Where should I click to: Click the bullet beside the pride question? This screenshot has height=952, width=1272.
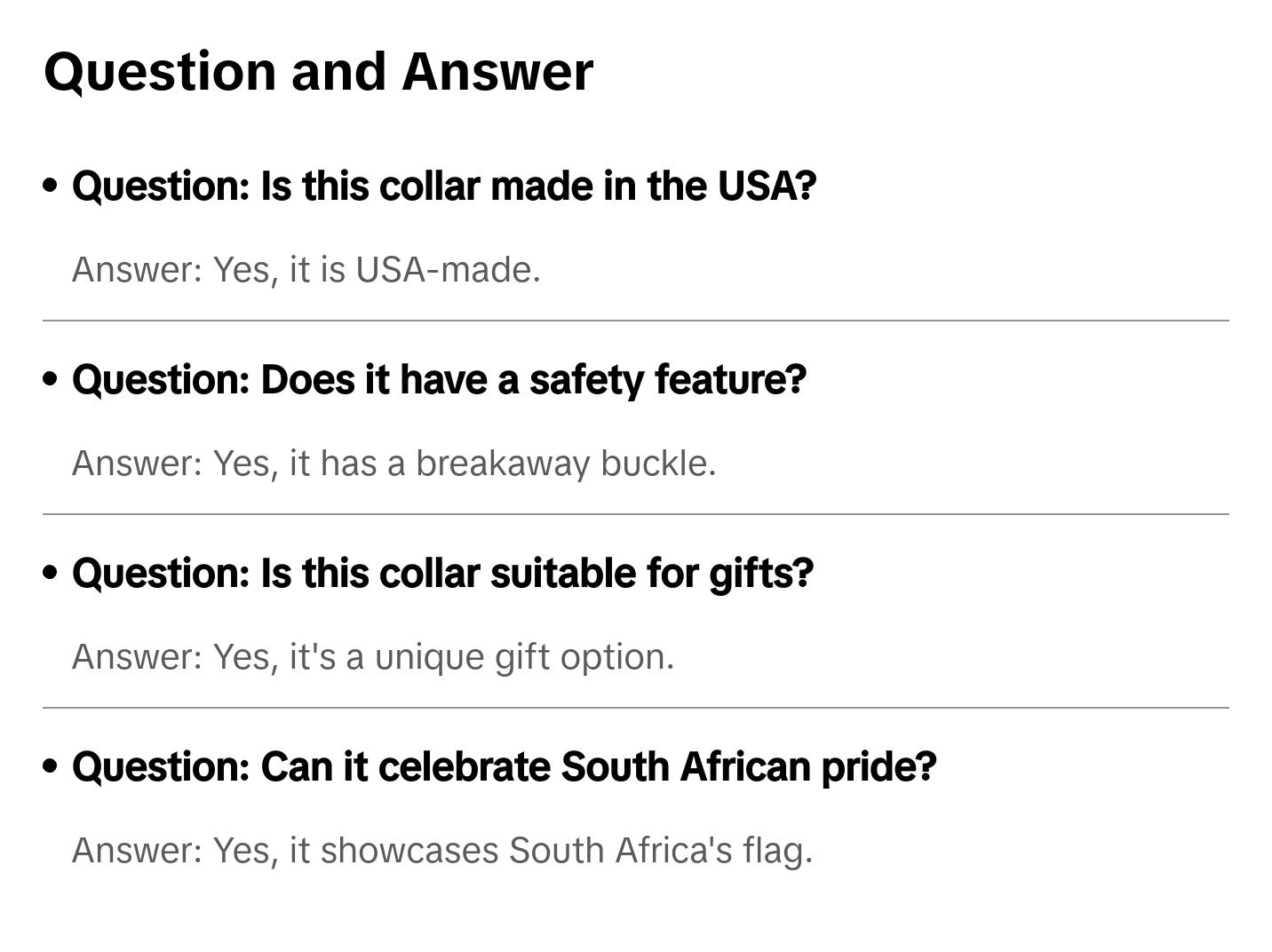click(x=51, y=766)
